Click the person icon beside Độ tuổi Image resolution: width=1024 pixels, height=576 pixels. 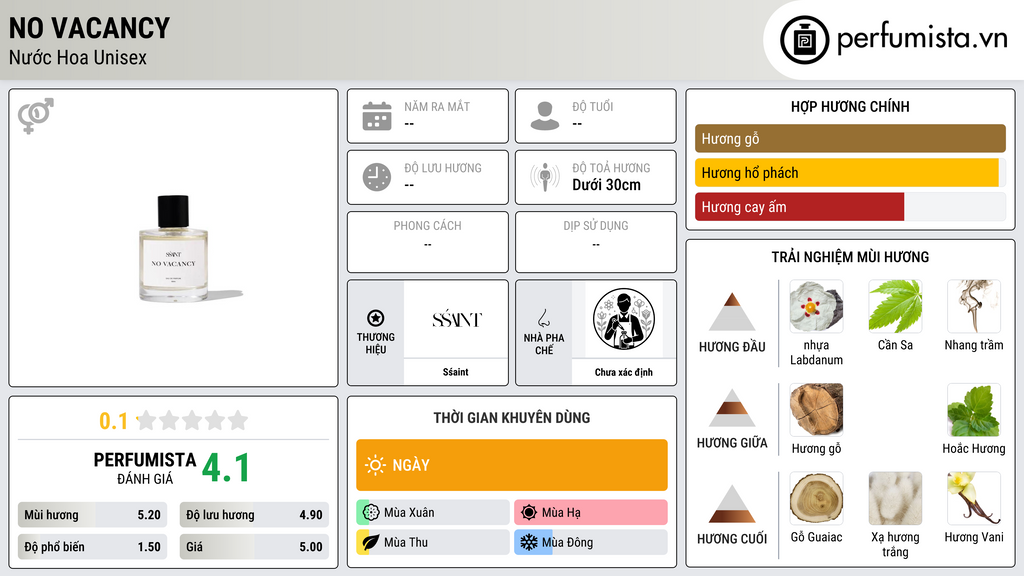point(545,116)
